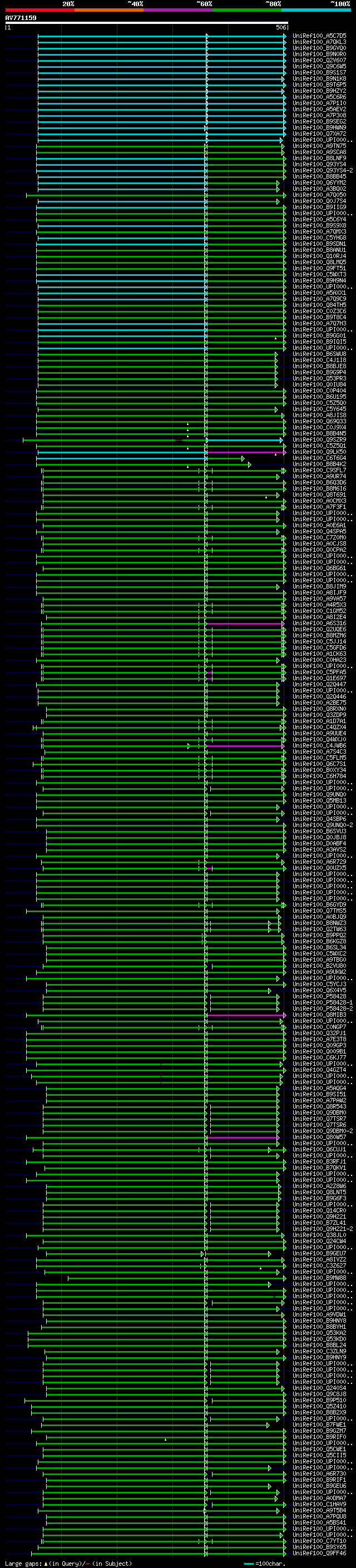Image resolution: width=356 pixels, height=1568 pixels.
Task: Click the UniRef100_B8LNF9 label
Action: [x=319, y=159]
